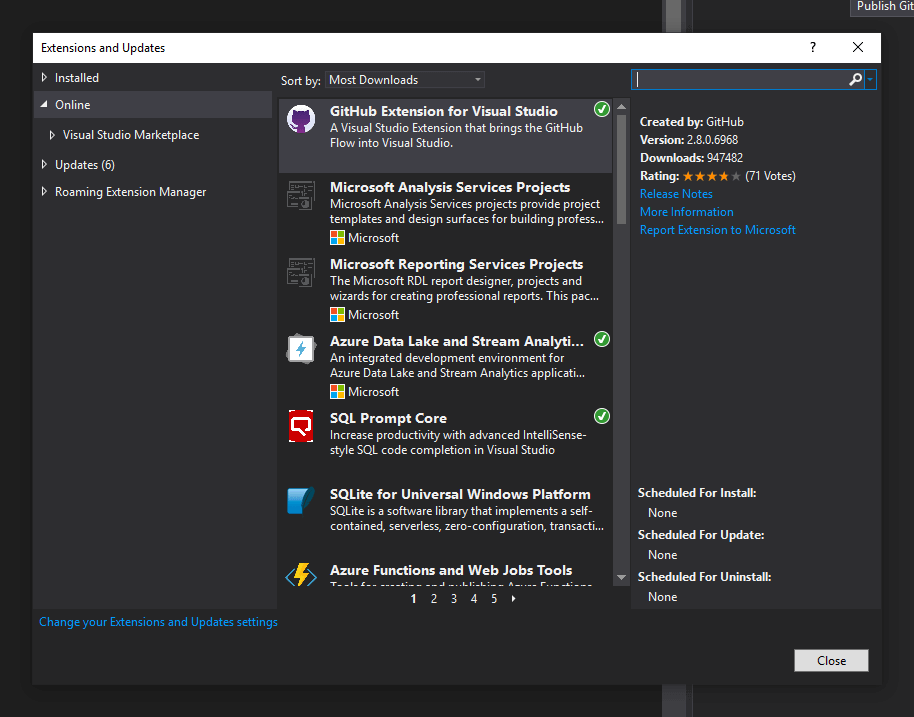The height and width of the screenshot is (717, 914).
Task: Open the Sort by Most Downloads dropdown
Action: pos(405,80)
